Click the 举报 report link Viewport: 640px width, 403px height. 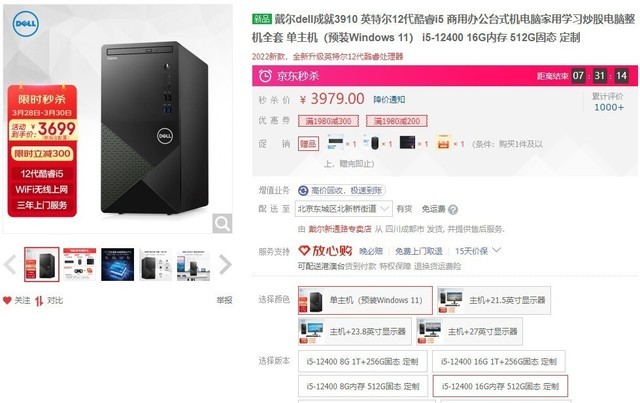tap(224, 301)
